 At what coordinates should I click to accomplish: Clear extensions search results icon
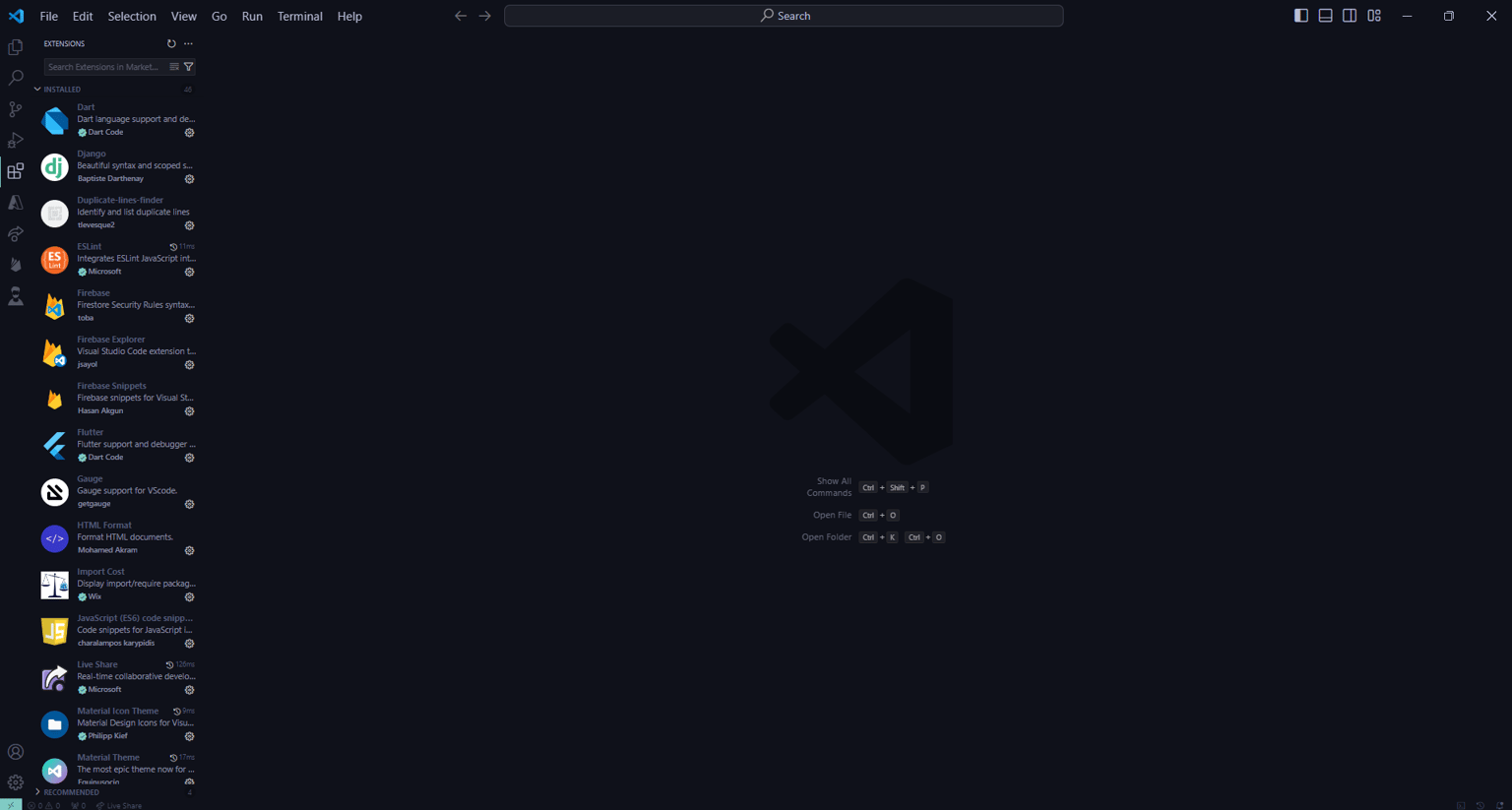coord(174,67)
